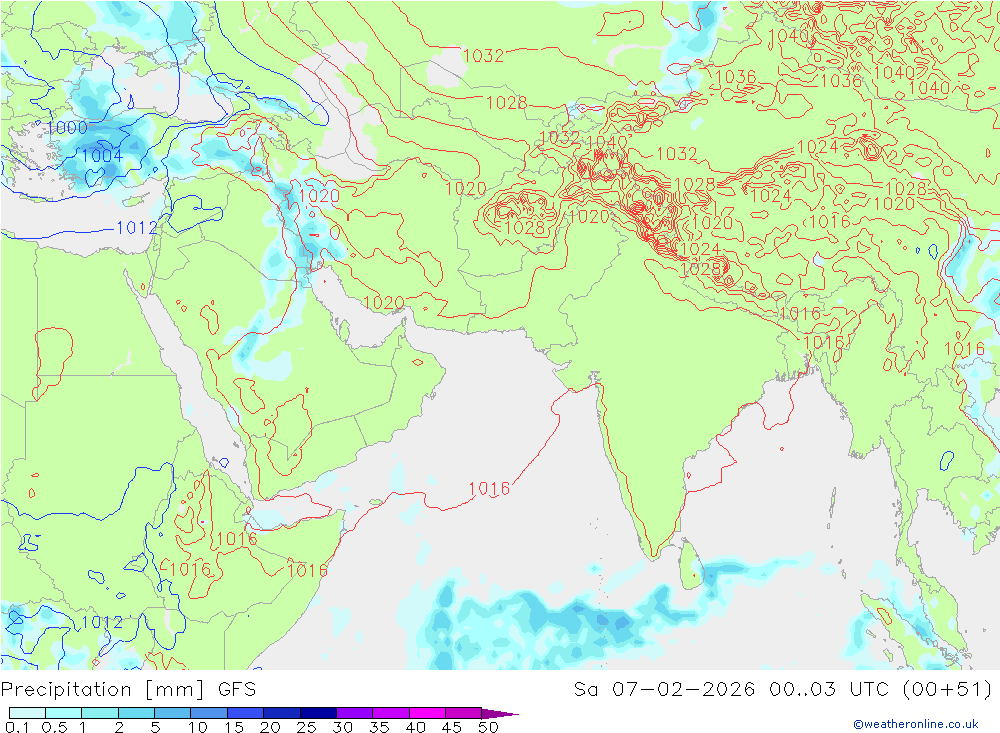The width and height of the screenshot is (1000, 733).
Task: Select the 30–35 mm purple legend segment
Action: pyautogui.click(x=354, y=713)
